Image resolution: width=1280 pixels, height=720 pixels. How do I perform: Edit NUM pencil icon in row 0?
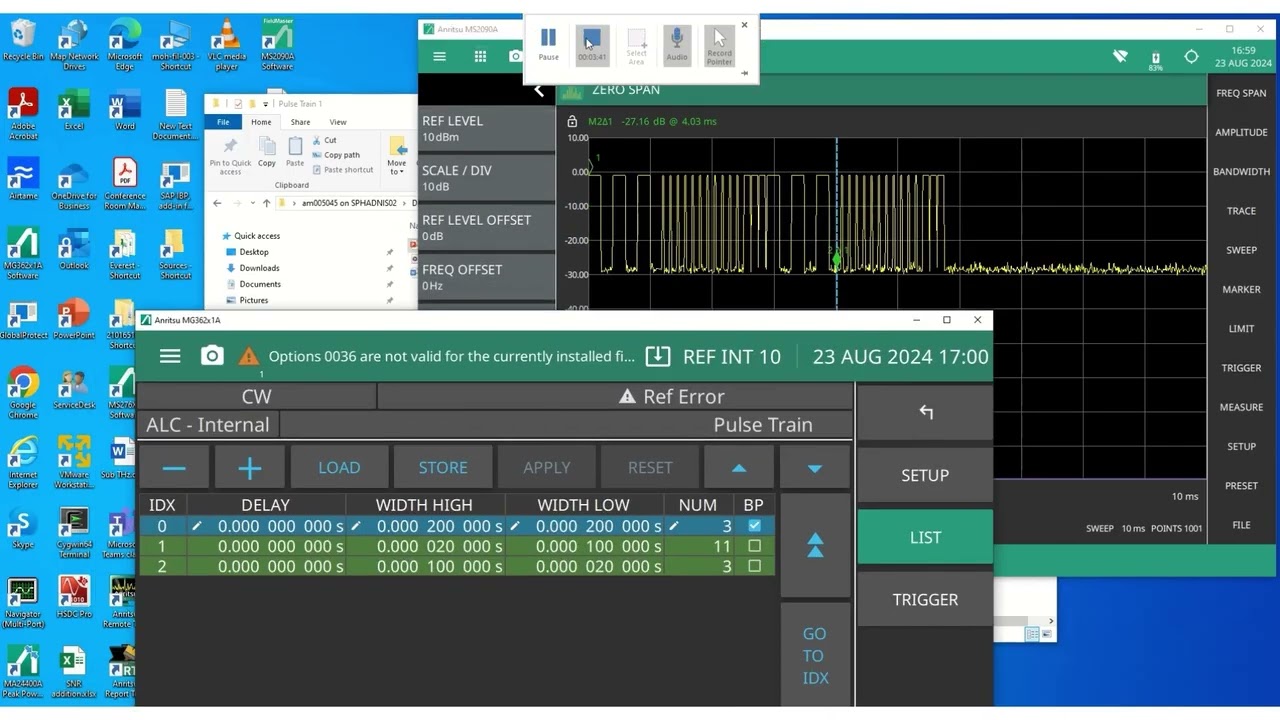pyautogui.click(x=674, y=526)
